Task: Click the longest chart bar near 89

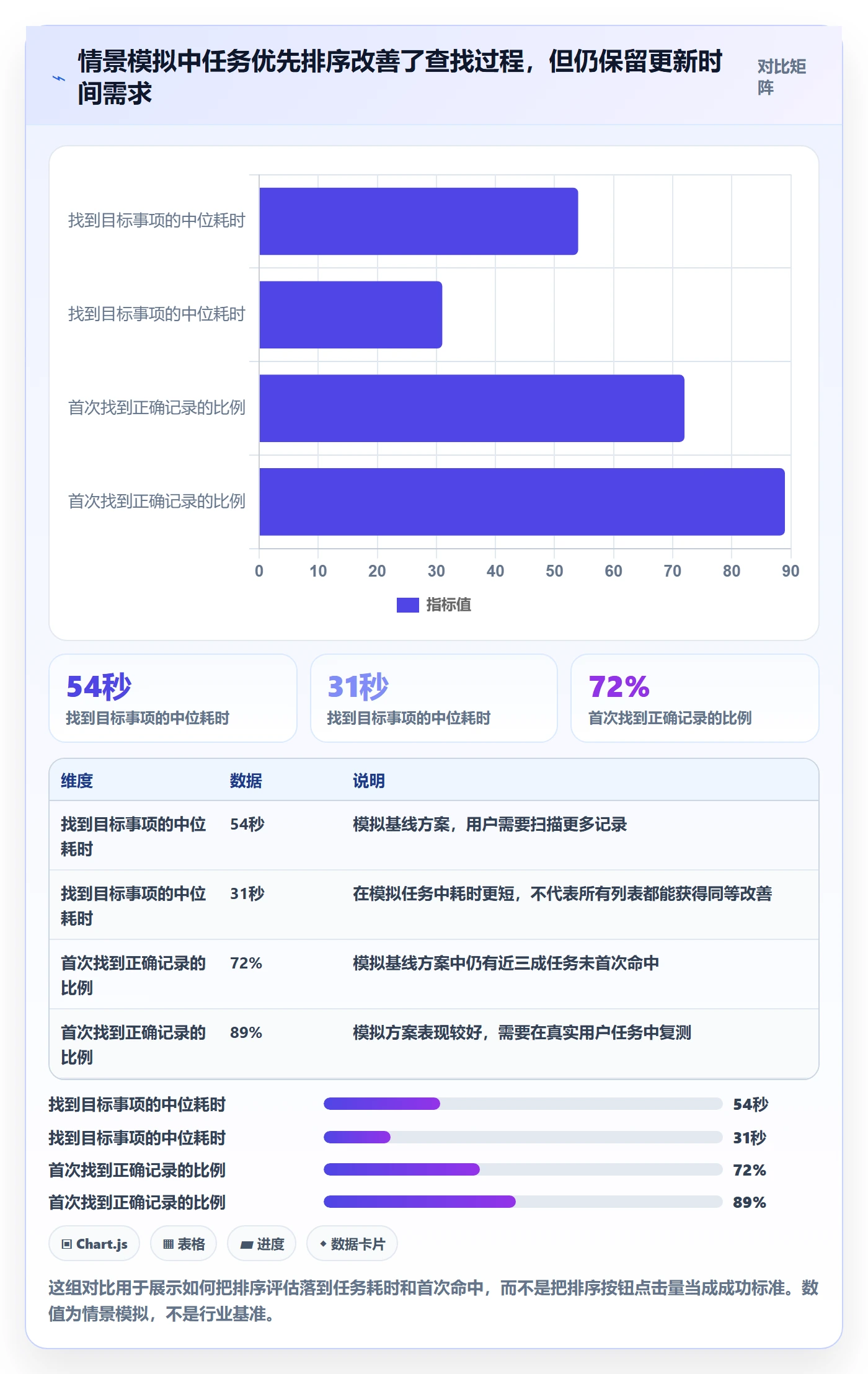Action: click(x=522, y=502)
